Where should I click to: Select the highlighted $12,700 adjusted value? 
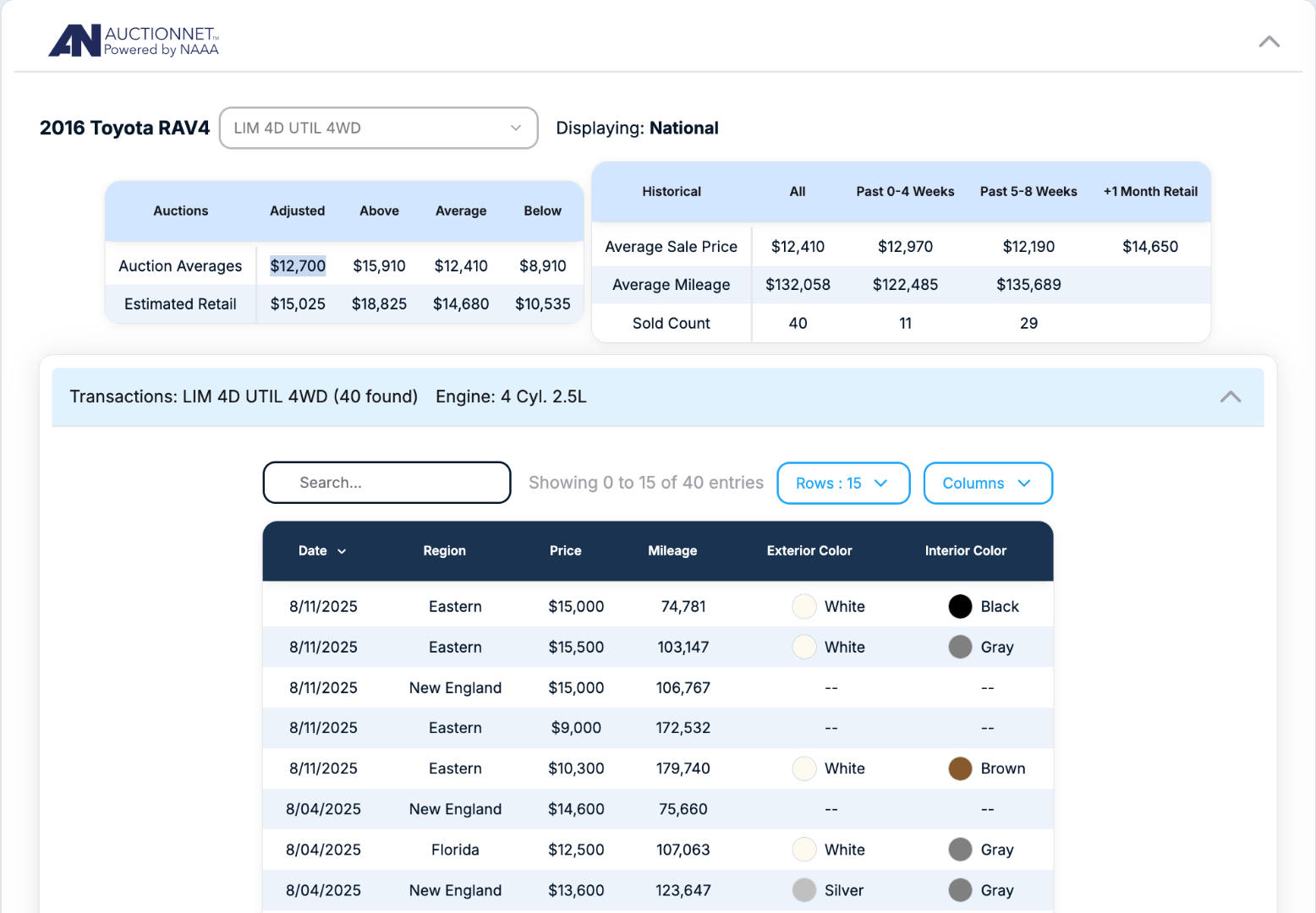tap(298, 265)
